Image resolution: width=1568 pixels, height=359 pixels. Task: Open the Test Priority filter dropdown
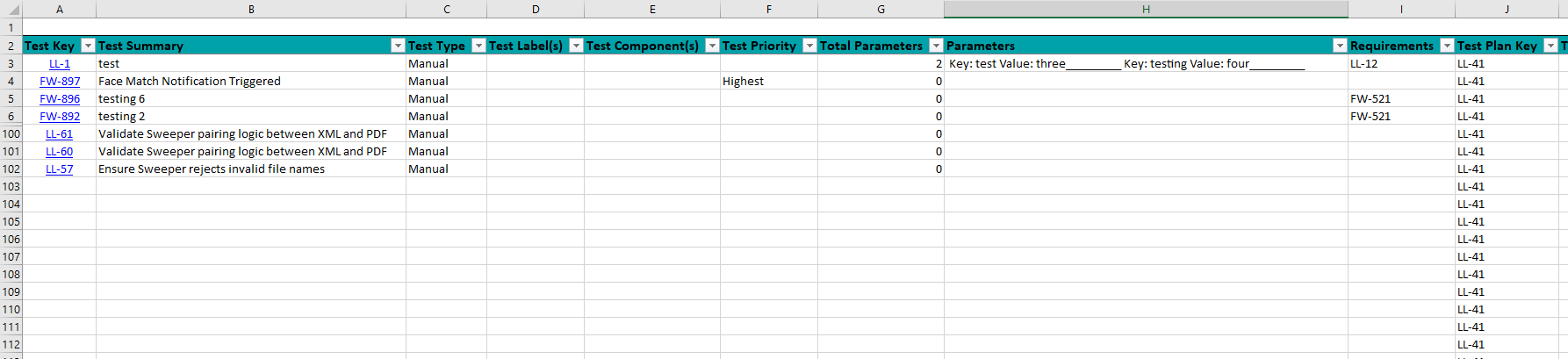pos(809,46)
